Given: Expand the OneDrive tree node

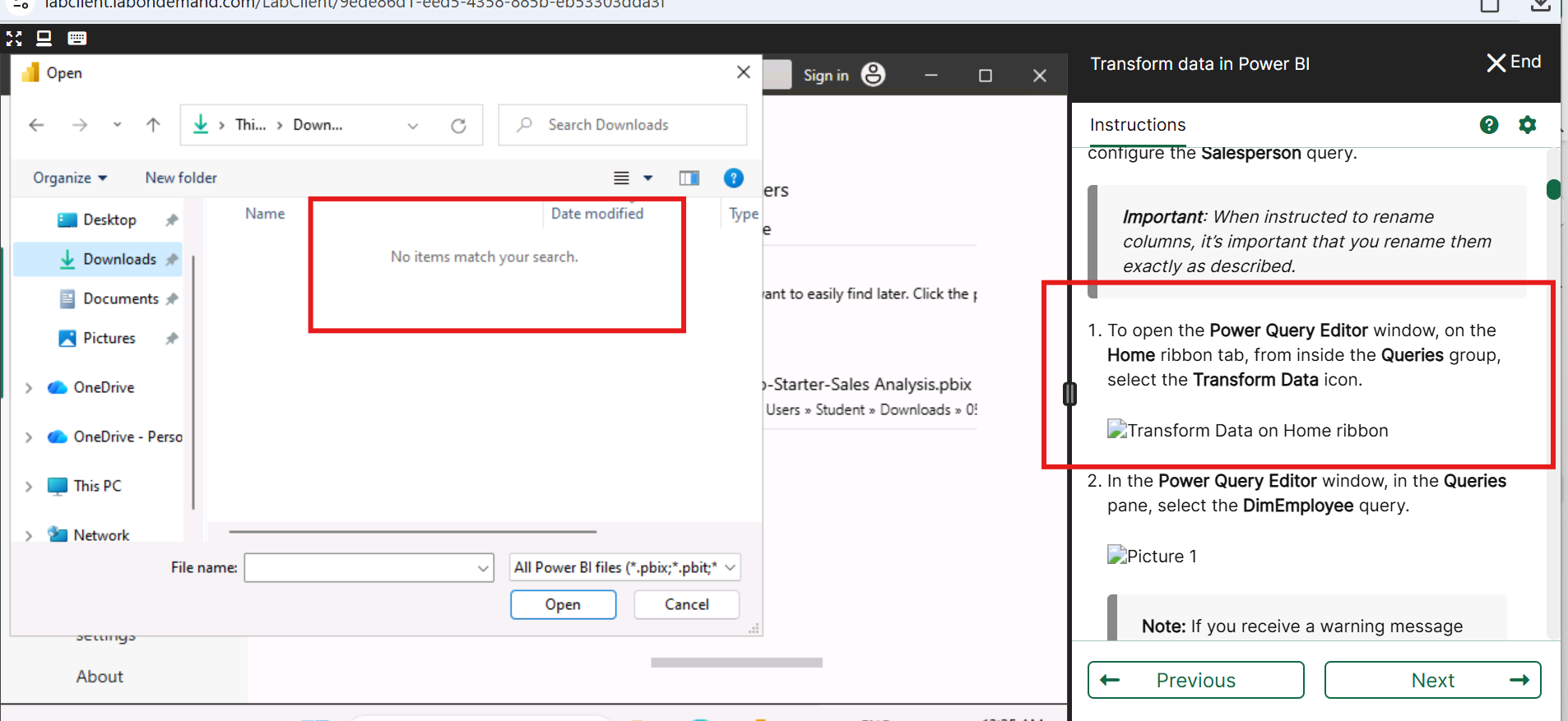Looking at the screenshot, I should point(29,388).
